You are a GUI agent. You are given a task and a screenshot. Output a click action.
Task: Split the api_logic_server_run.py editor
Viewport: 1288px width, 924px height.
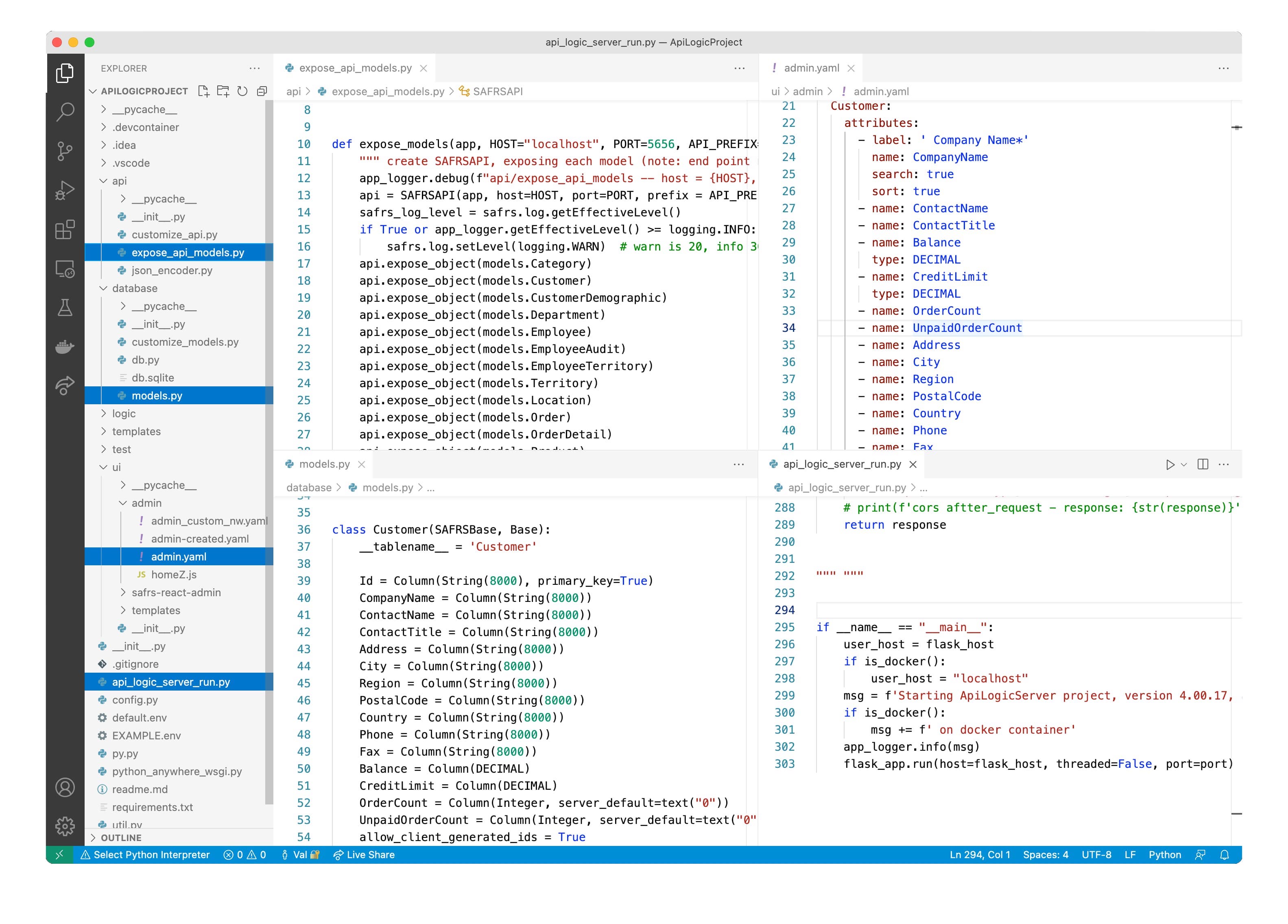pyautogui.click(x=1202, y=464)
